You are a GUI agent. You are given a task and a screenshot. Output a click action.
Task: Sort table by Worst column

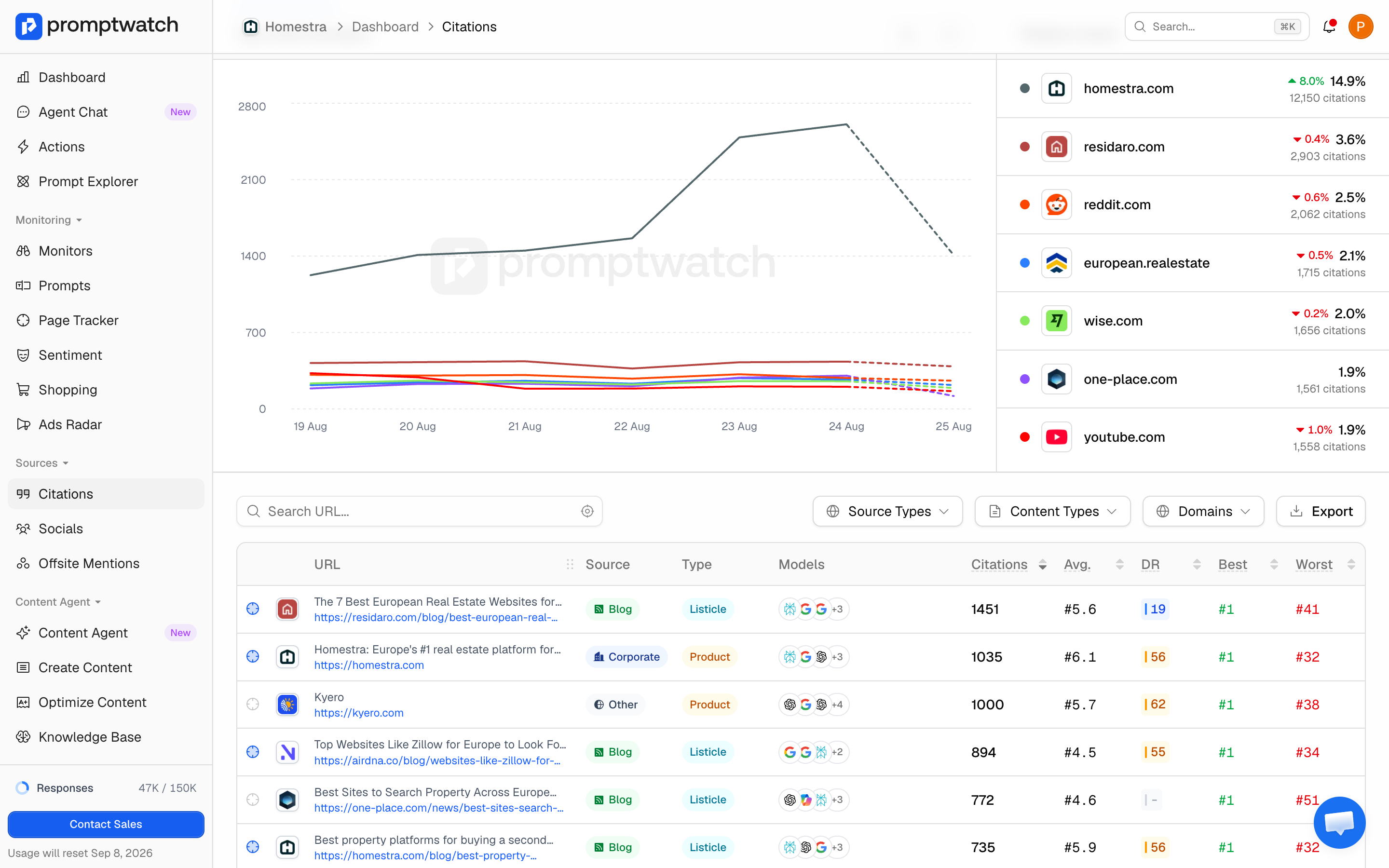1325,564
